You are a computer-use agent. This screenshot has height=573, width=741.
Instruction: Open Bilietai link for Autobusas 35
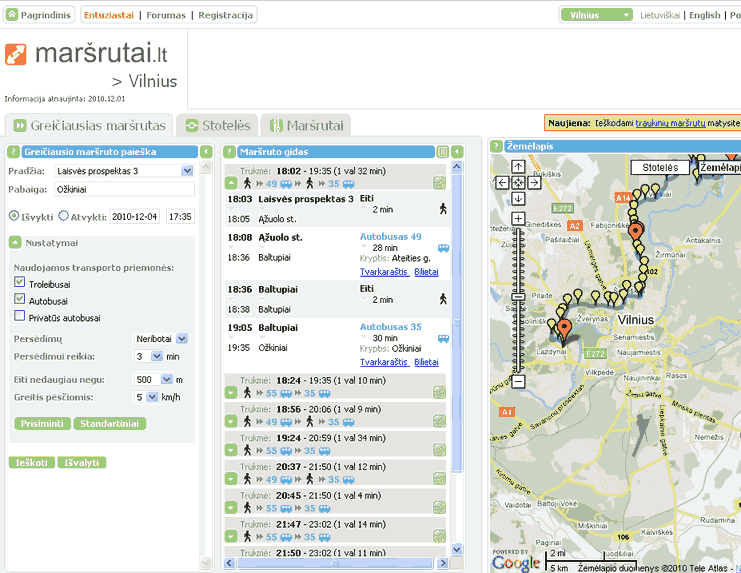click(426, 362)
